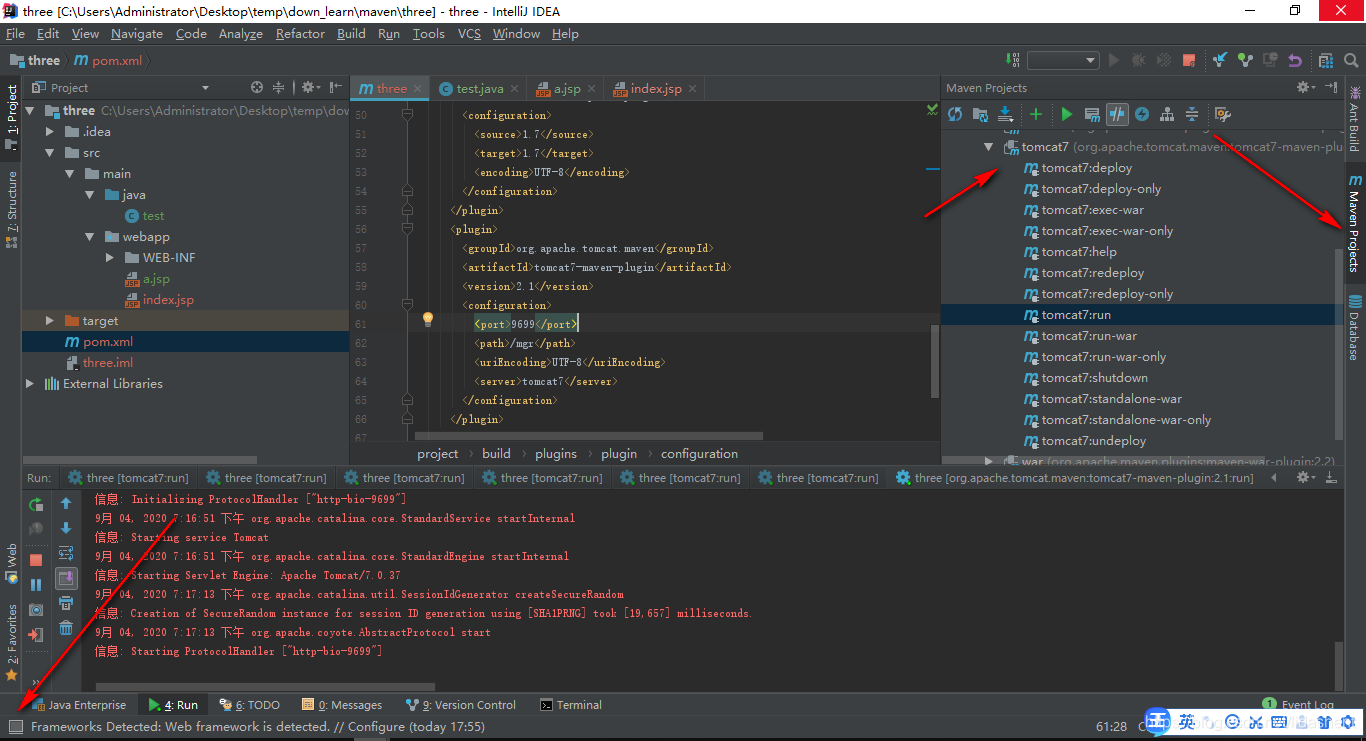The height and width of the screenshot is (741, 1366).
Task: Open 6: TODO tool window
Action: [x=250, y=705]
